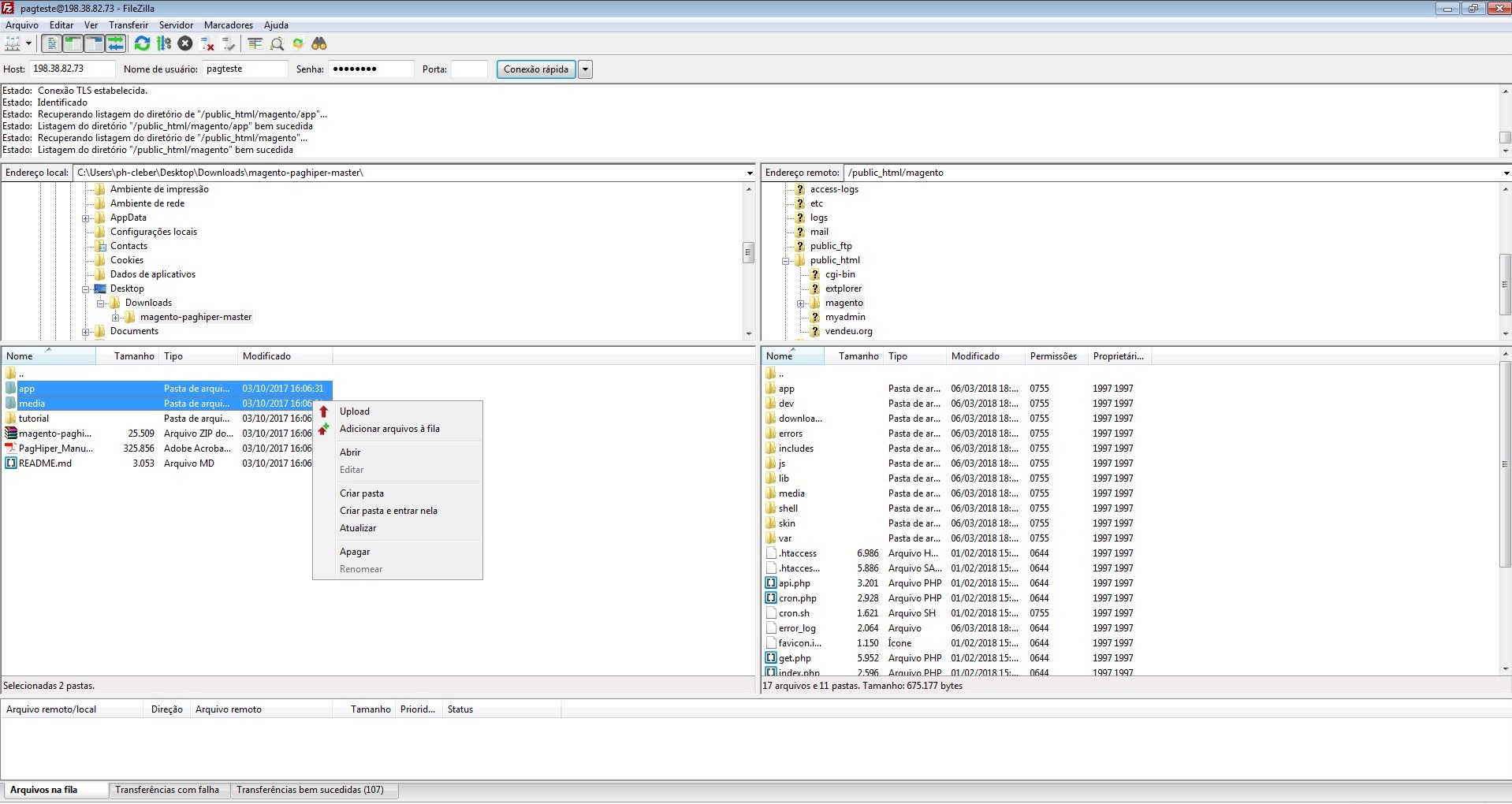Open the Site Manager icon
This screenshot has width=1512, height=804.
pyautogui.click(x=13, y=43)
